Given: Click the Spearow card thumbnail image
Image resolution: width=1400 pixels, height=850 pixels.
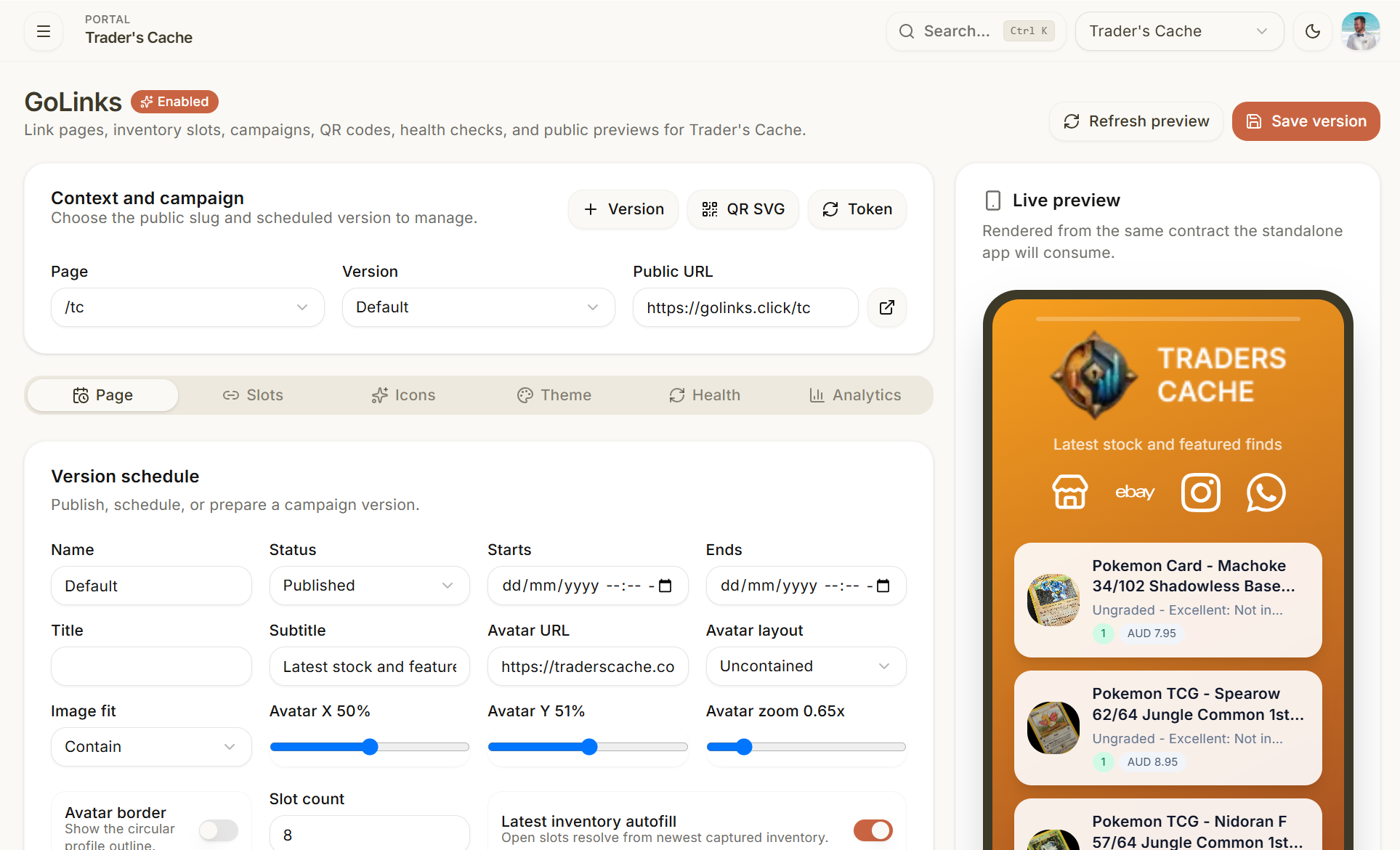Looking at the screenshot, I should point(1053,728).
